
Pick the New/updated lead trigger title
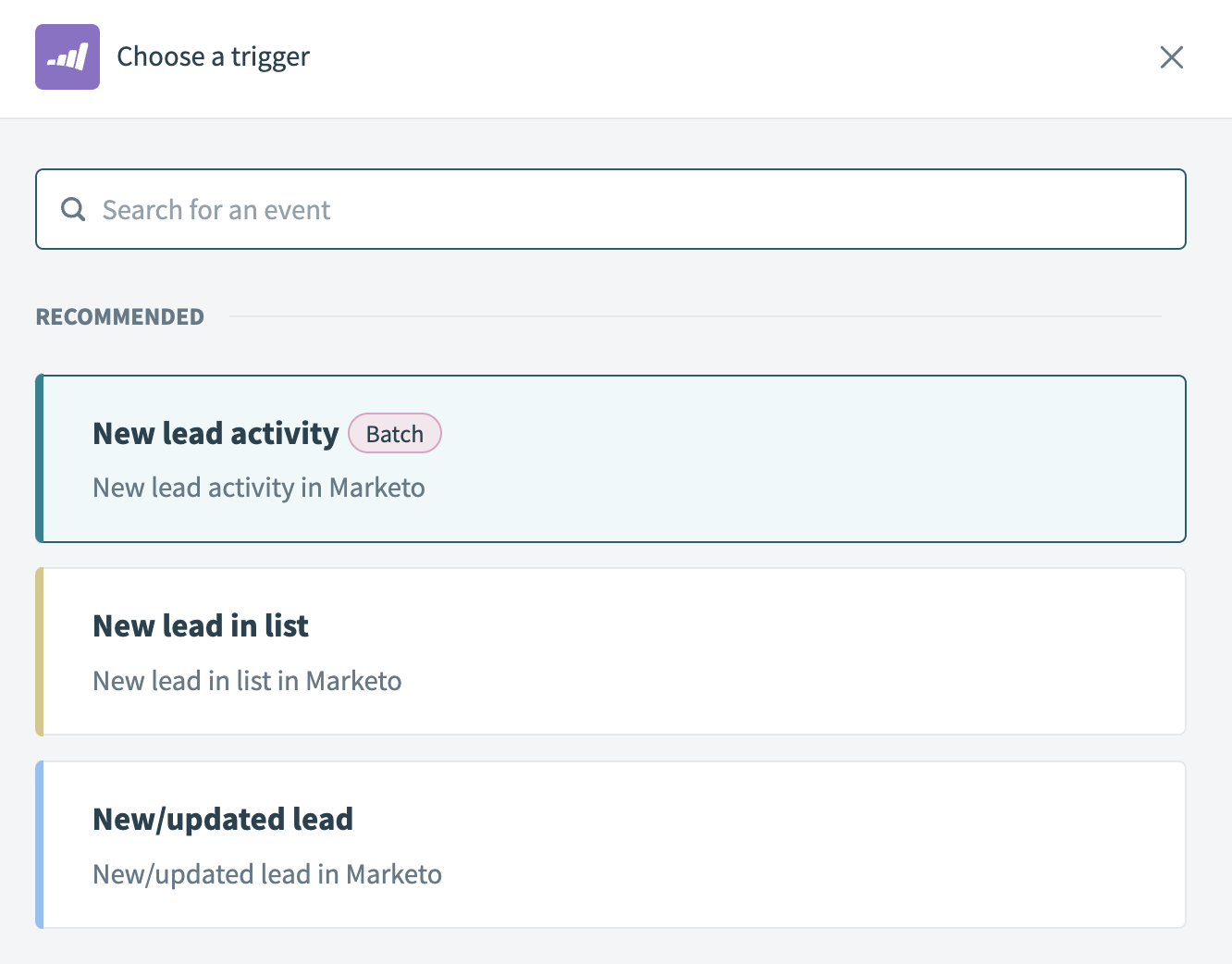point(223,820)
